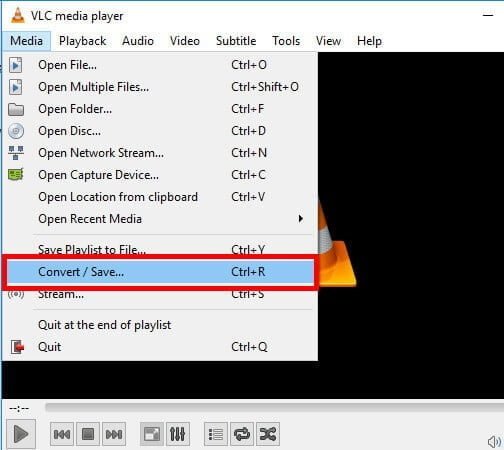Mute audio via speaker icon

pyautogui.click(x=494, y=442)
